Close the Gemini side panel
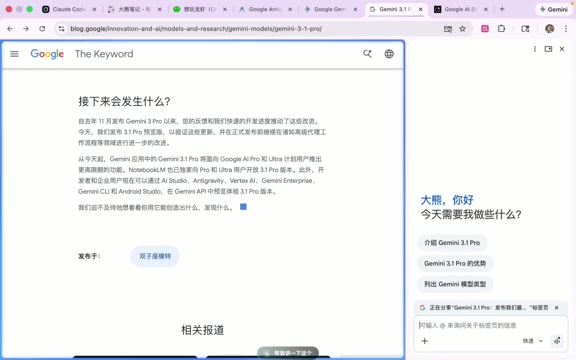The image size is (576, 360). (562, 49)
